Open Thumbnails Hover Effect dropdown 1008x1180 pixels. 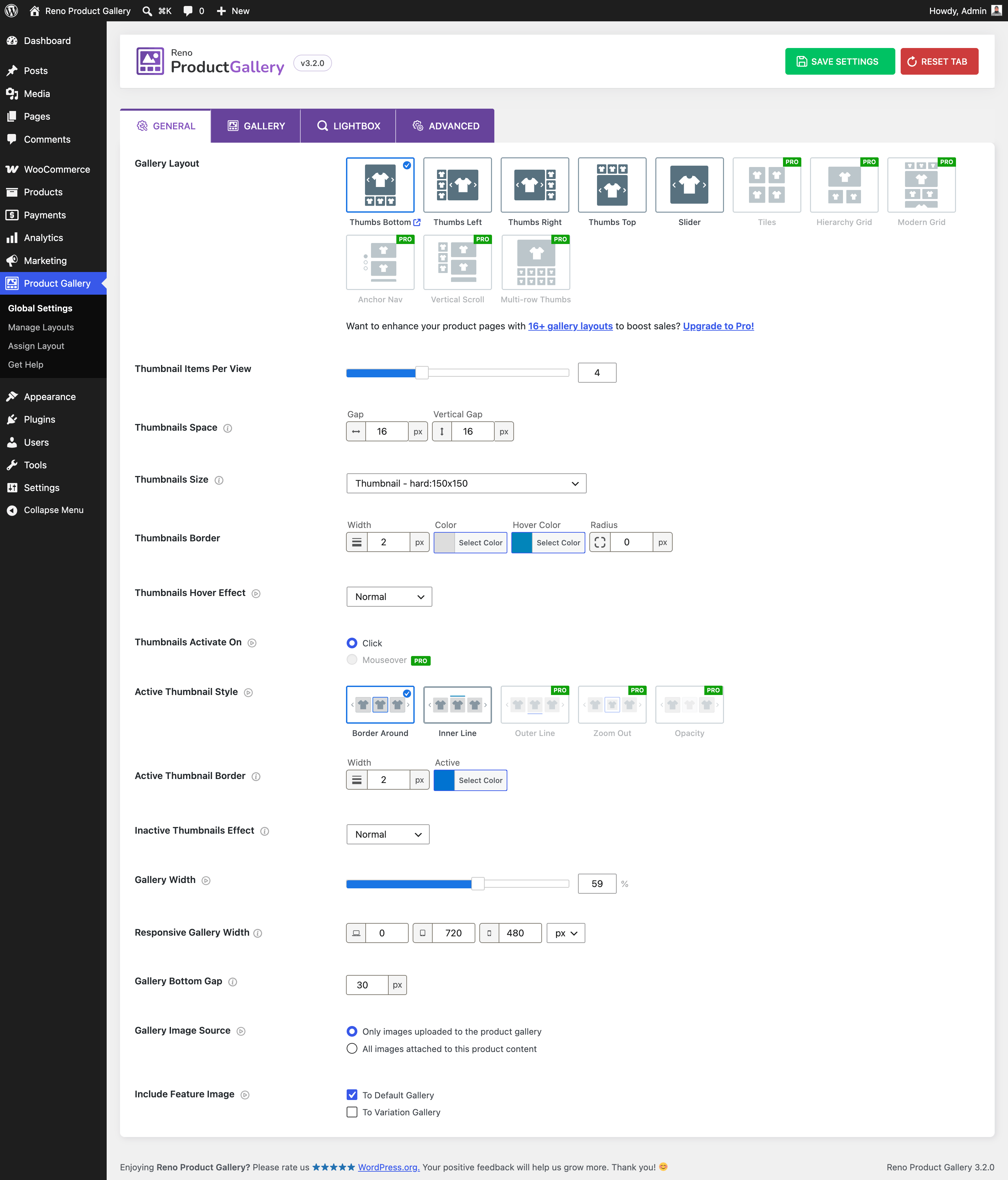(x=389, y=597)
